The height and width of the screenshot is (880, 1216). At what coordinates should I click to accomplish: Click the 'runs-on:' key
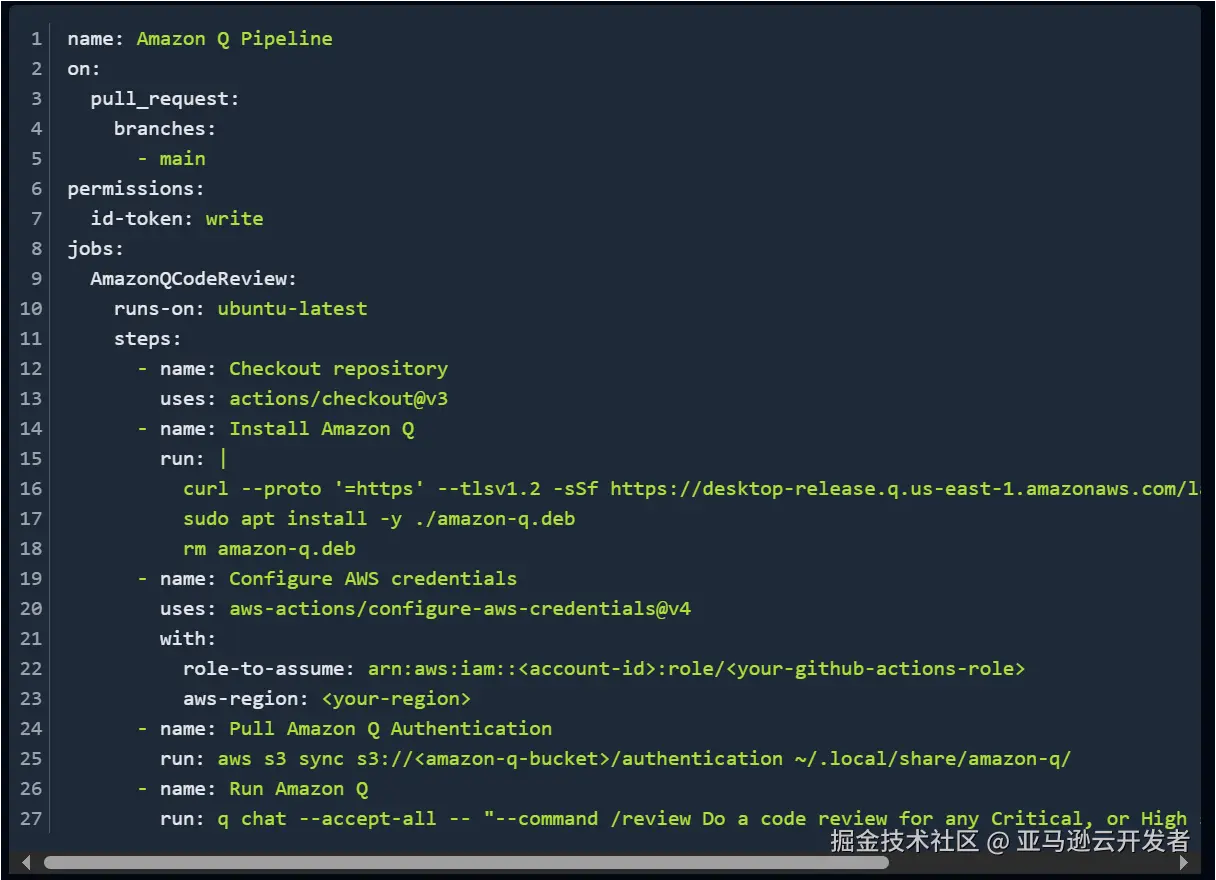tap(160, 309)
